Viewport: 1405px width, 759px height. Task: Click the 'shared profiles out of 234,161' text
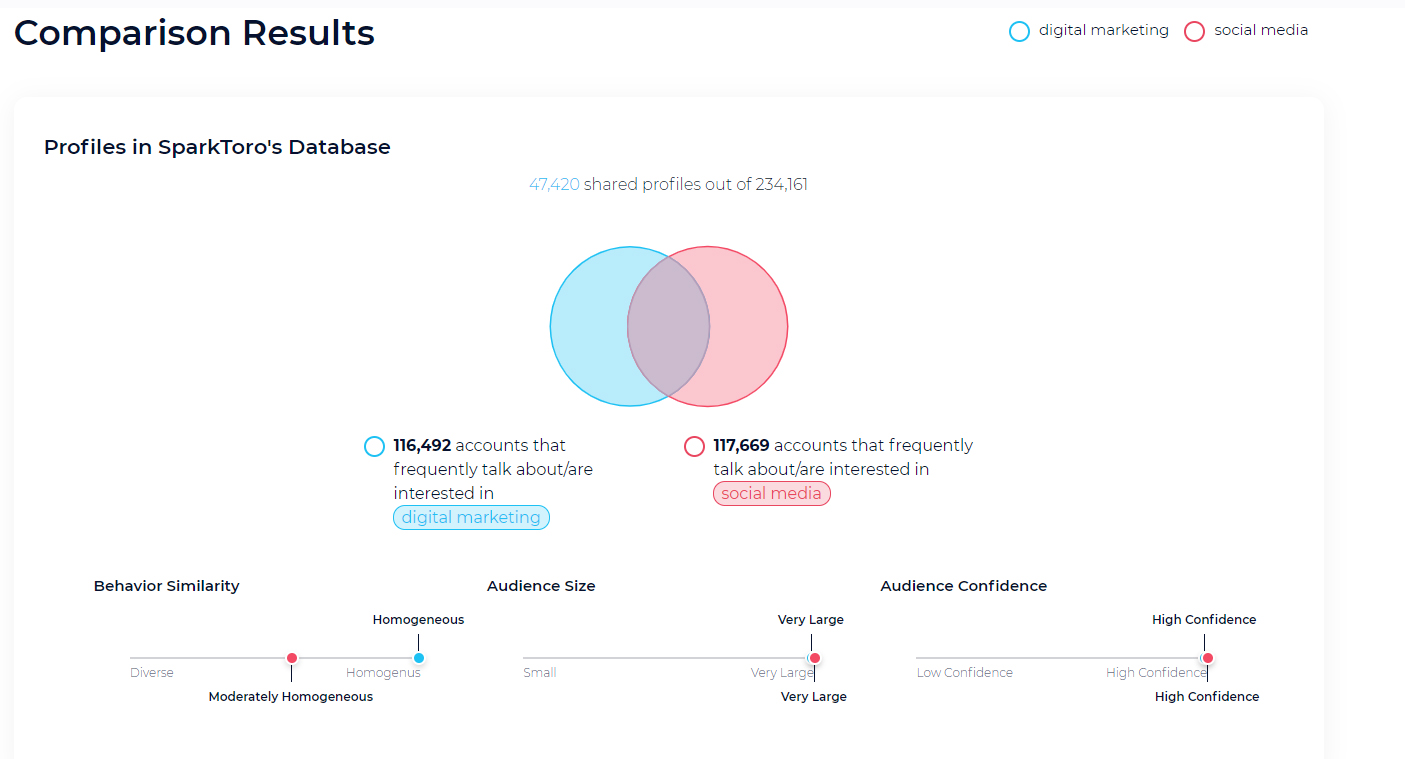(696, 184)
